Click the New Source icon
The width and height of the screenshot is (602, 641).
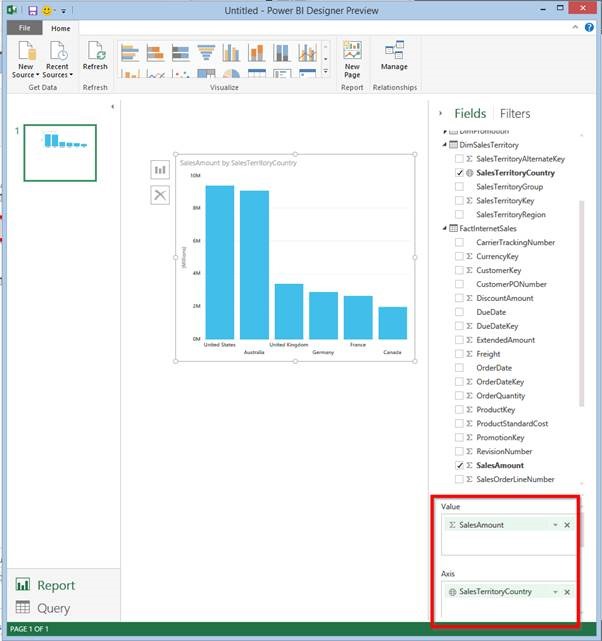(x=27, y=51)
